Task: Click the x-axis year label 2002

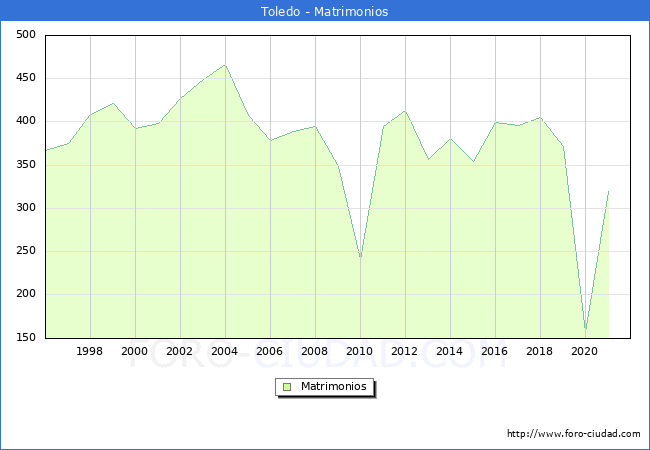Action: coord(179,351)
